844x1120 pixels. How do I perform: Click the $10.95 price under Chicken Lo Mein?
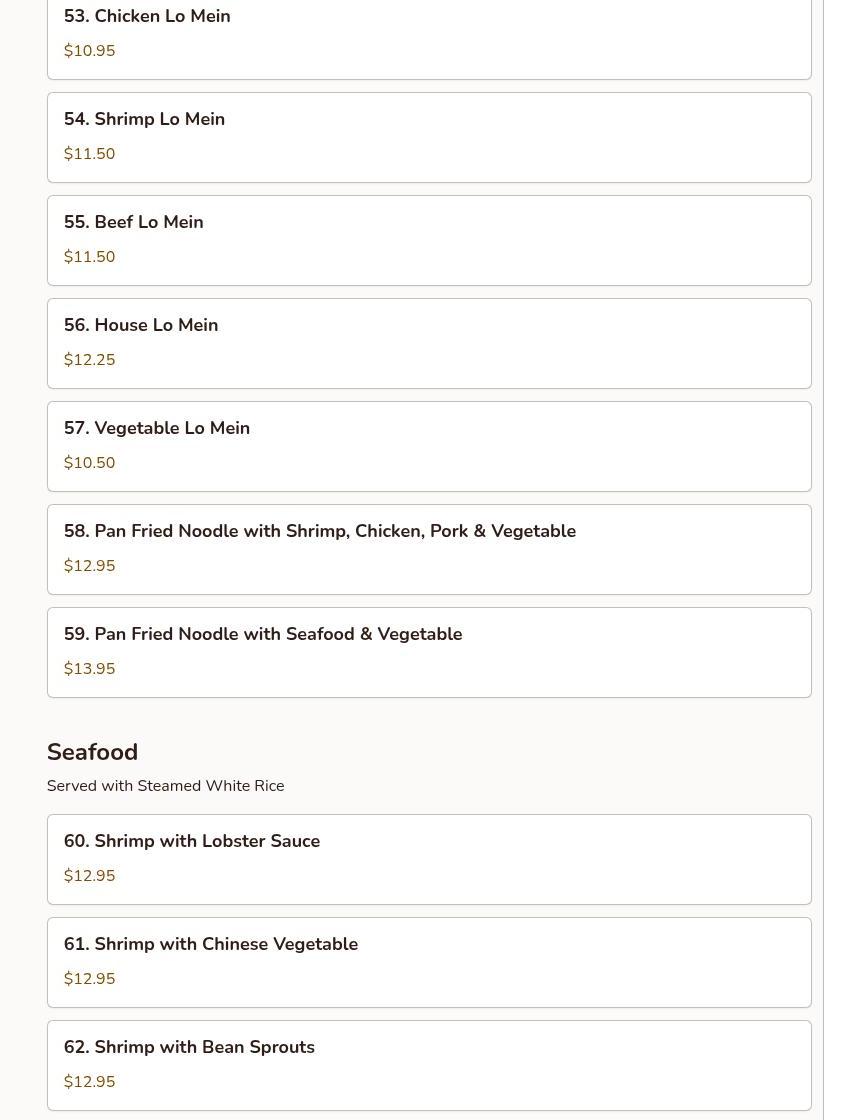(x=89, y=51)
